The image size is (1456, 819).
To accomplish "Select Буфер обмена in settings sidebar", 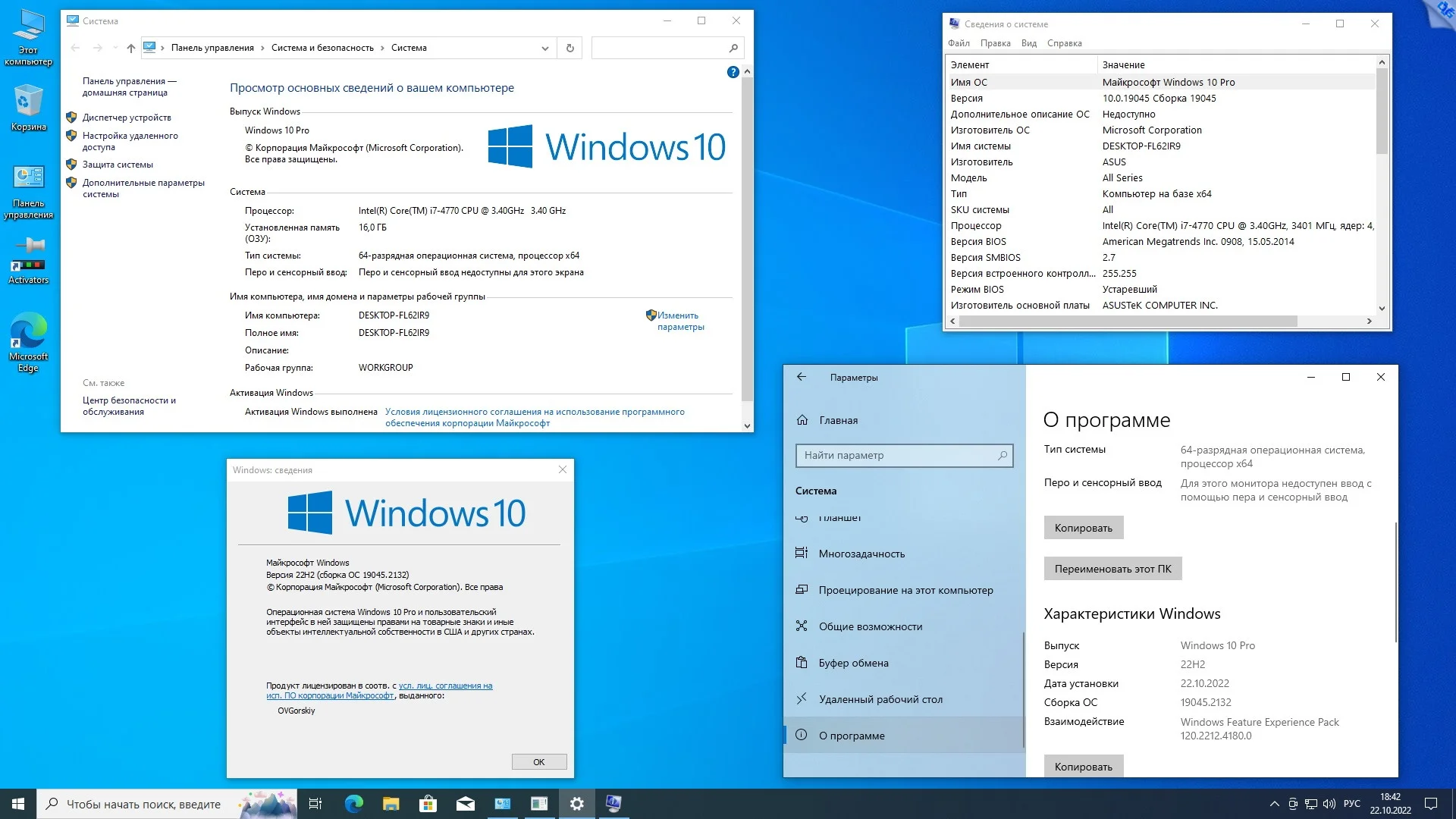I will 853,663.
